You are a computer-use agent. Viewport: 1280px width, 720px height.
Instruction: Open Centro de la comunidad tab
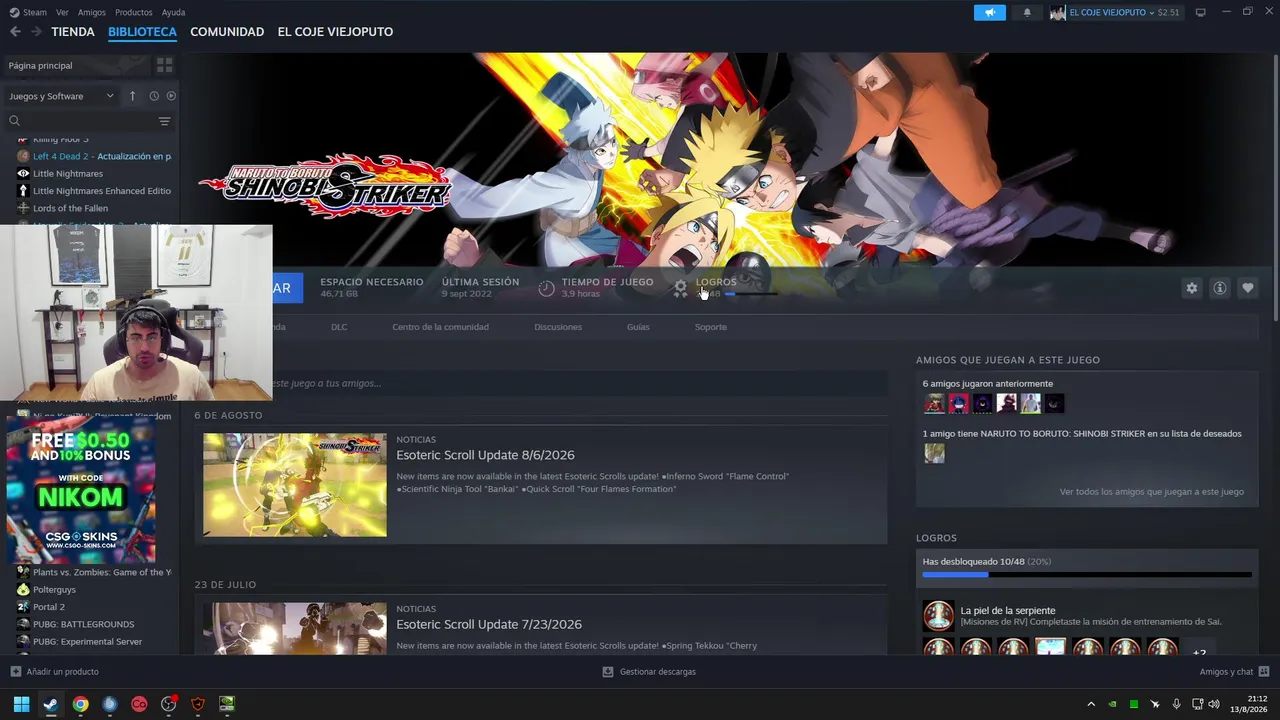point(440,327)
